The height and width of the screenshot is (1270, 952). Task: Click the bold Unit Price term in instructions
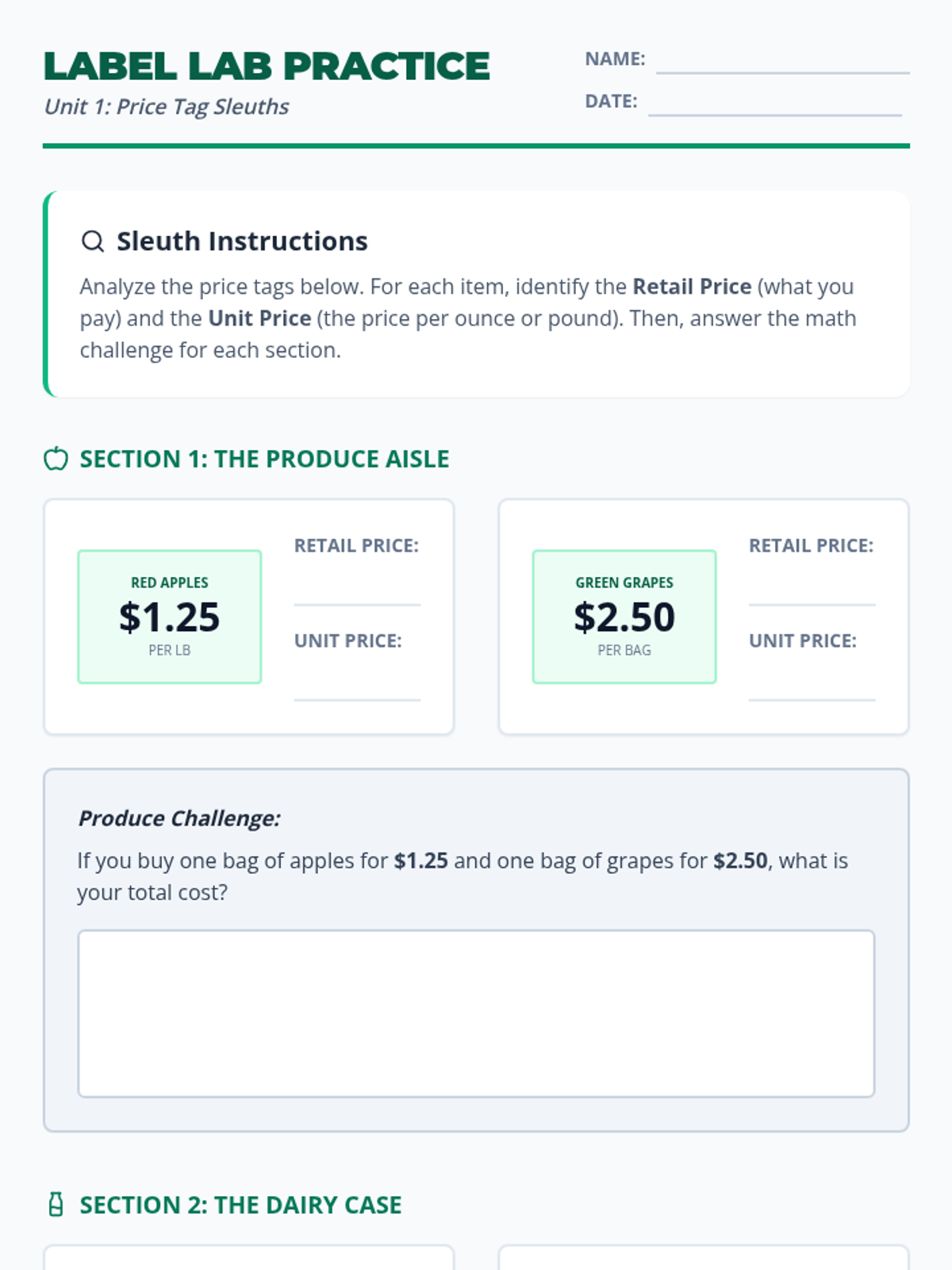(259, 318)
